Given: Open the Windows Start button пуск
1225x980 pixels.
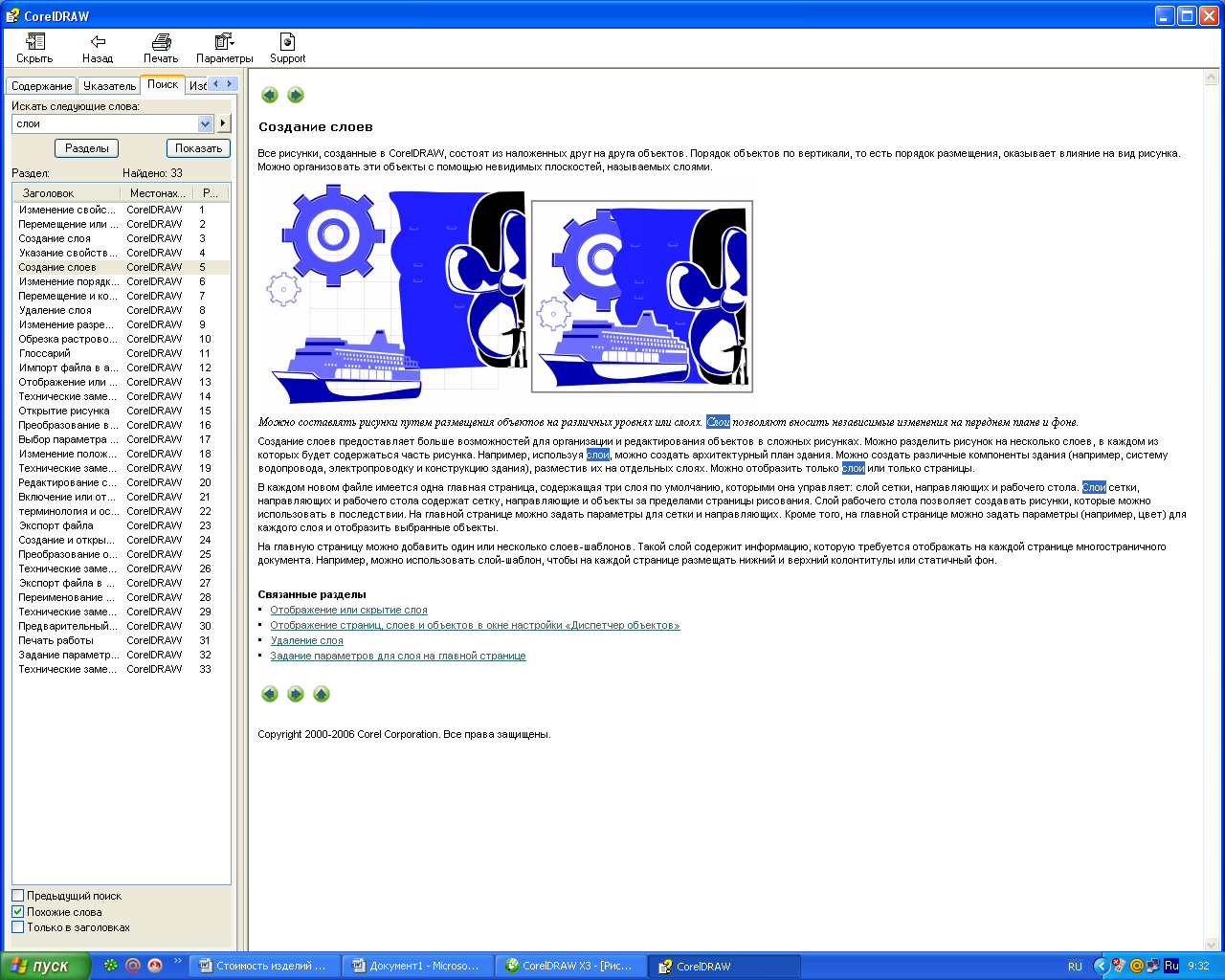Looking at the screenshot, I should [45, 966].
